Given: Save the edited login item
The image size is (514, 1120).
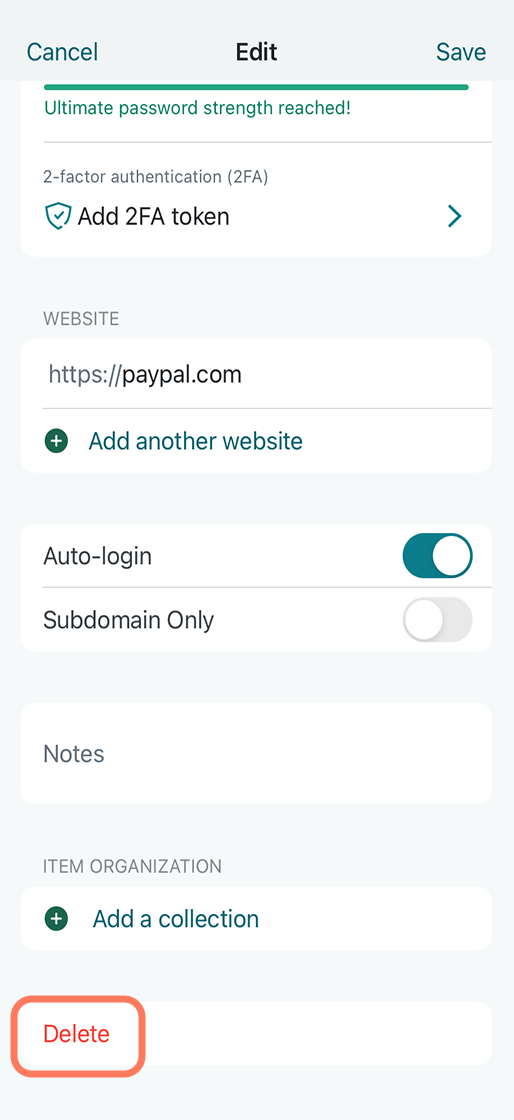Looking at the screenshot, I should tap(461, 52).
